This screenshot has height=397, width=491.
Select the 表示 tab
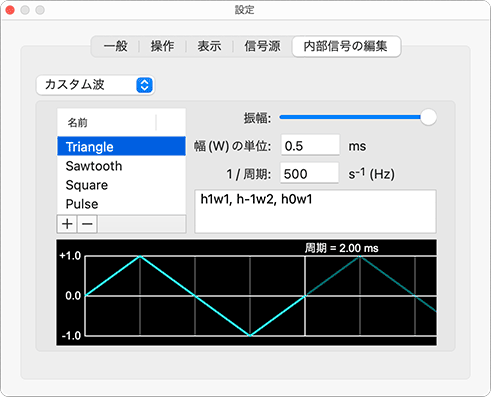[x=209, y=46]
